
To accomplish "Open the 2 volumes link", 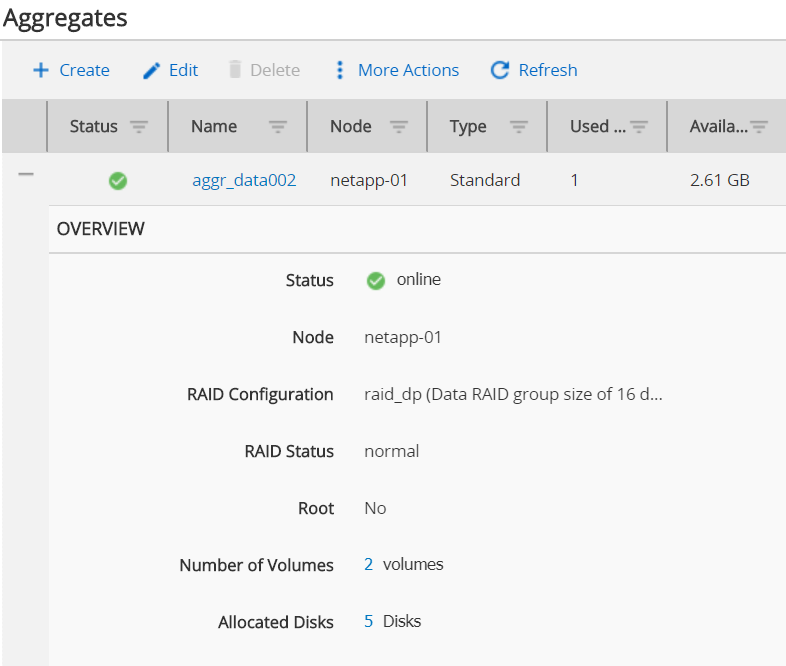I will click(x=368, y=565).
